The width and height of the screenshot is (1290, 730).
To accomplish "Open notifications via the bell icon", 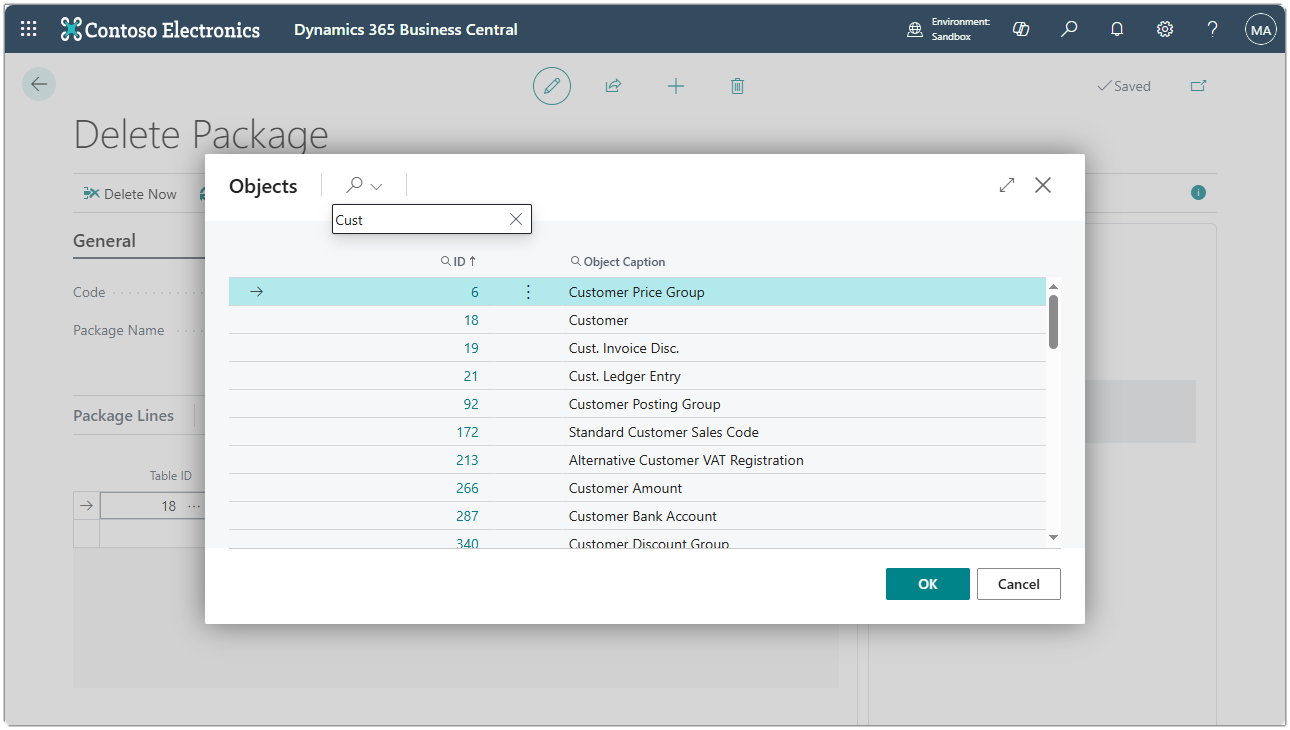I will tap(1116, 29).
